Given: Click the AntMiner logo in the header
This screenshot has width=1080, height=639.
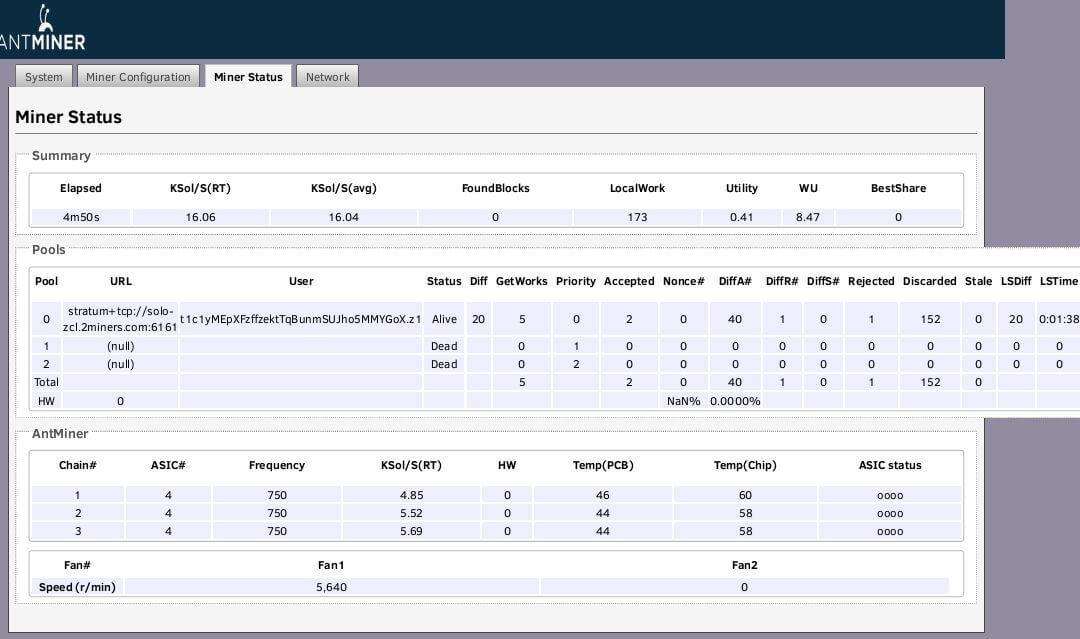Looking at the screenshot, I should pos(42,30).
